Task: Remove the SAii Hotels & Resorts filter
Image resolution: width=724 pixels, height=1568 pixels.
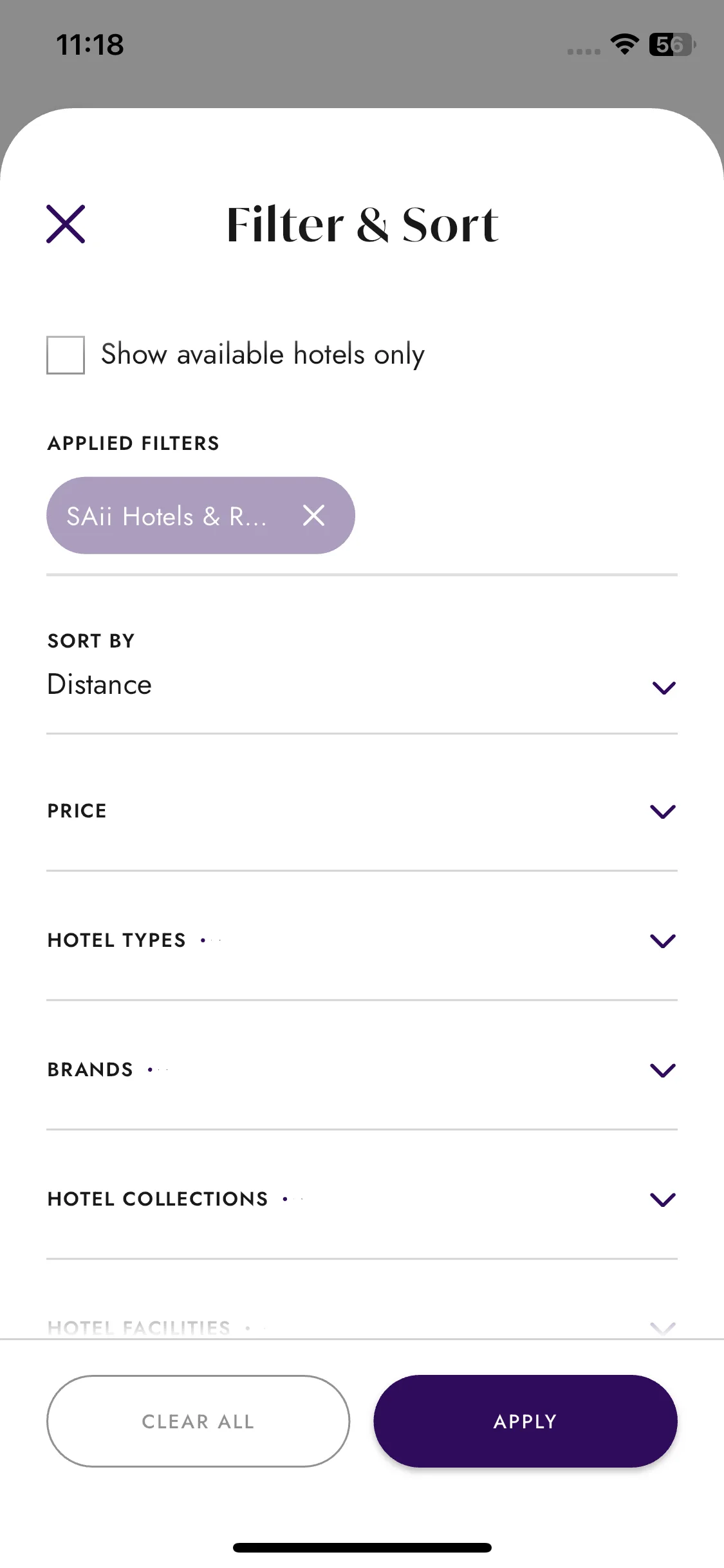Action: click(x=313, y=515)
